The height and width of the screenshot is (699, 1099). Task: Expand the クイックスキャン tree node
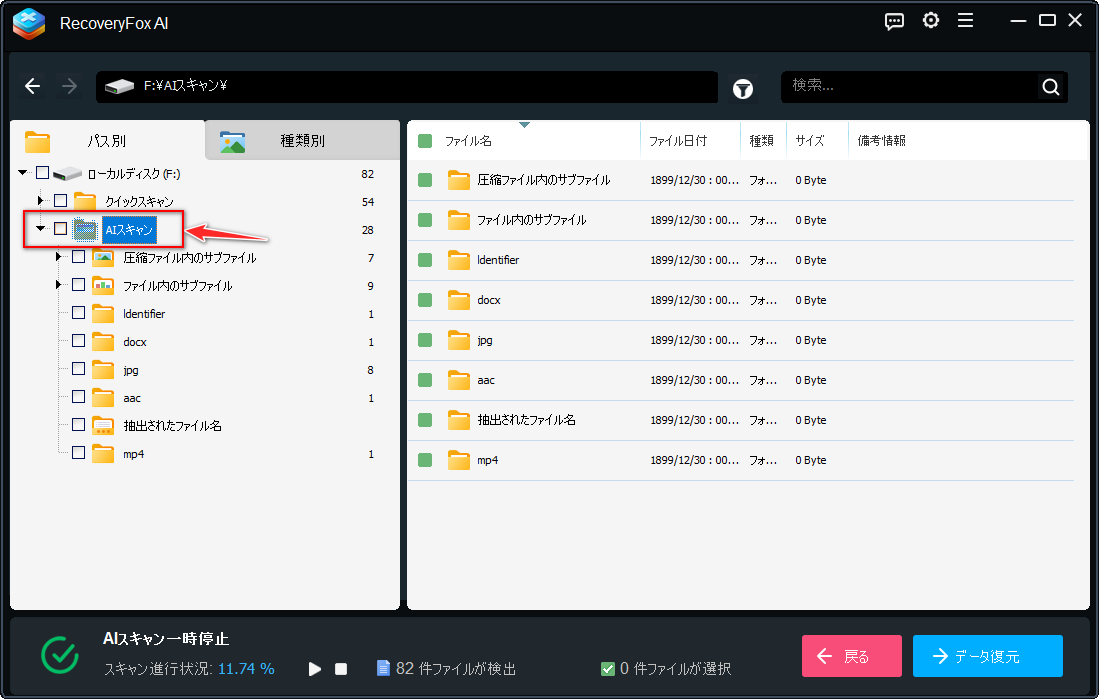pyautogui.click(x=40, y=201)
